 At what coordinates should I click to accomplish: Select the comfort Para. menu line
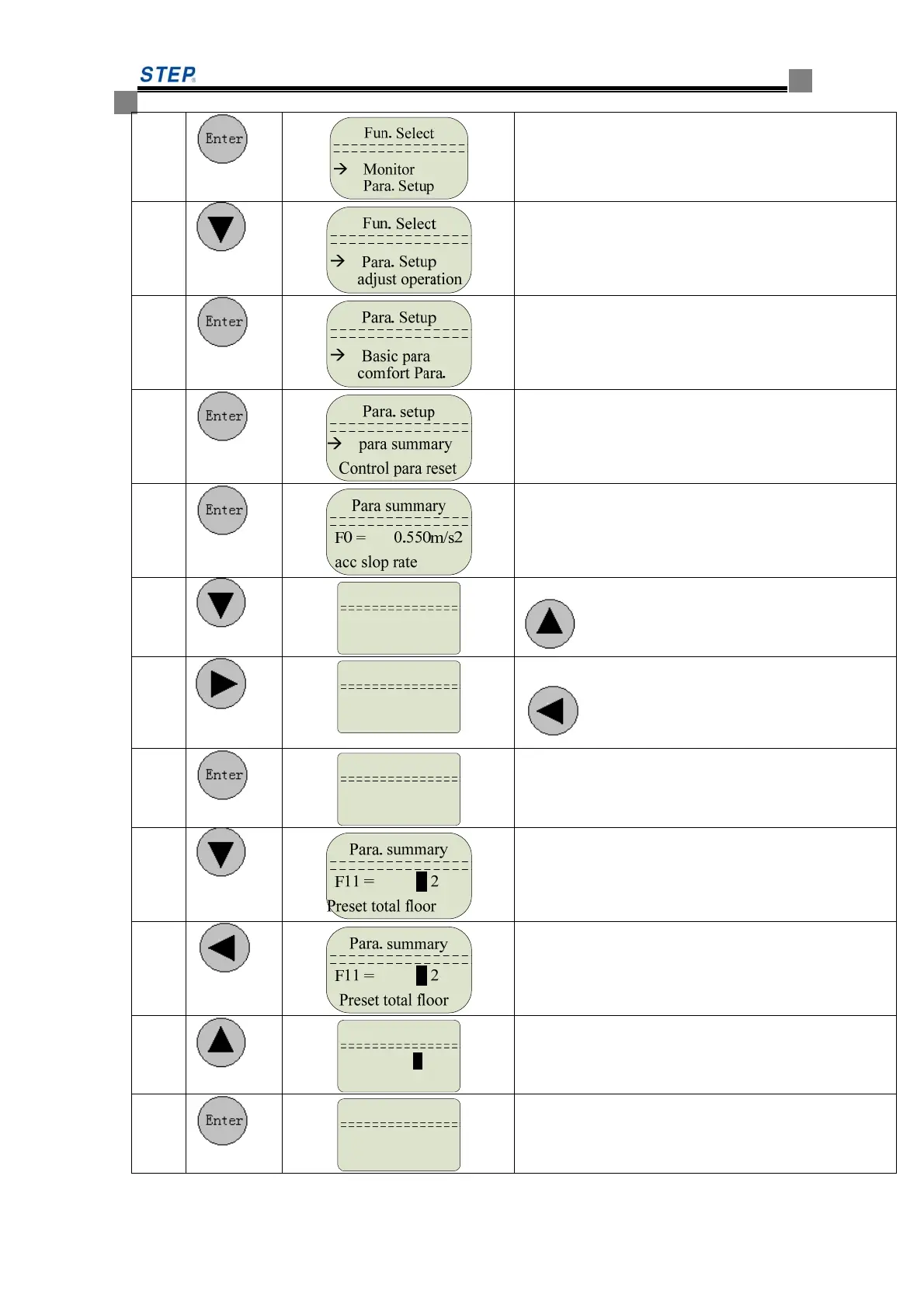tap(401, 374)
